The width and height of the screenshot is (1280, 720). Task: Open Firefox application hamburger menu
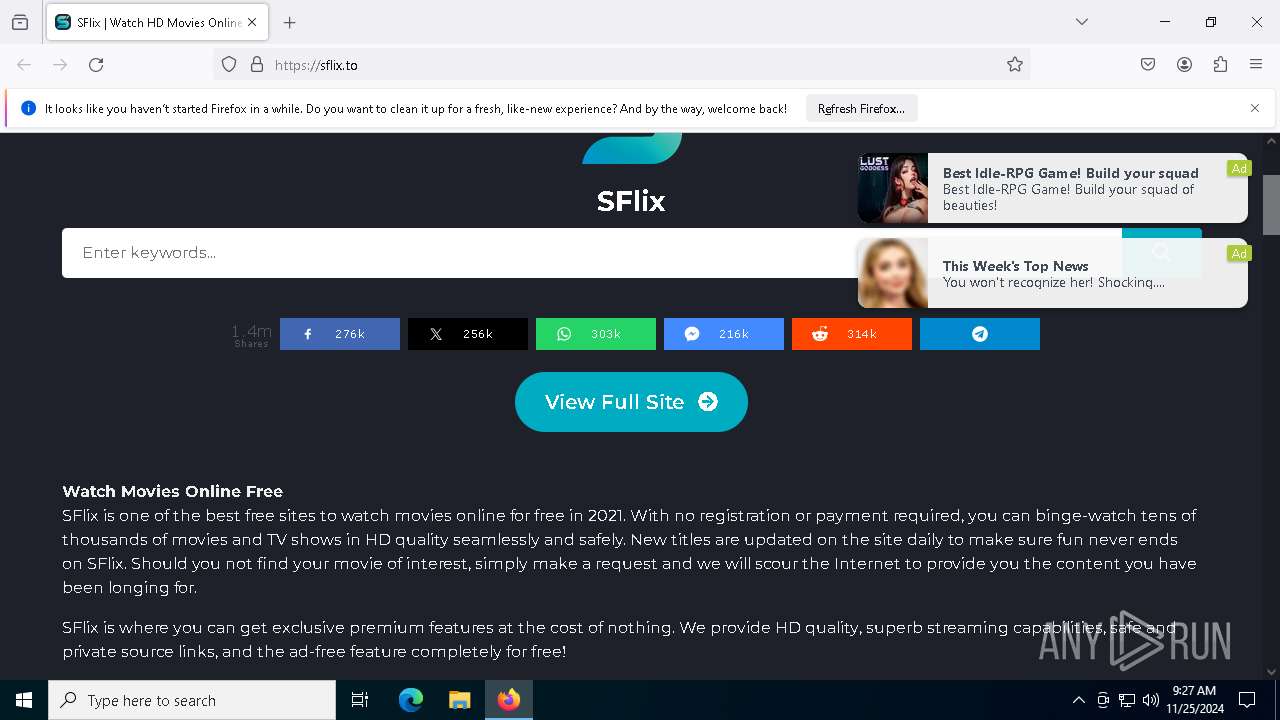pos(1256,64)
